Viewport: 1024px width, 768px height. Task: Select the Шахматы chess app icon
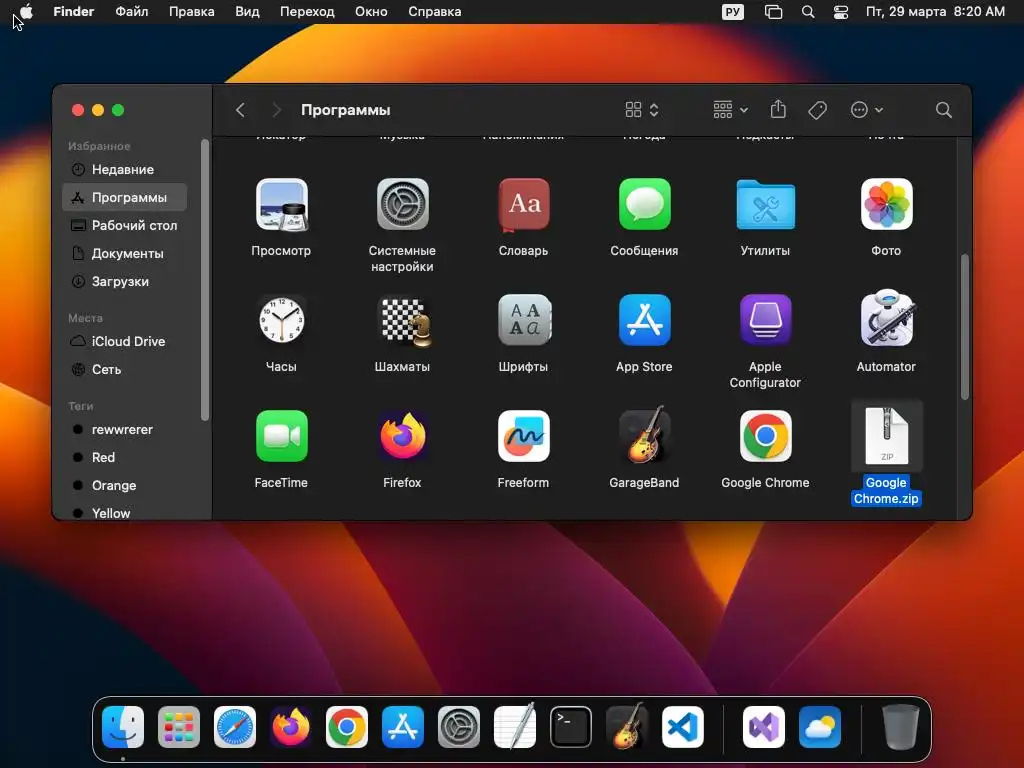[404, 321]
